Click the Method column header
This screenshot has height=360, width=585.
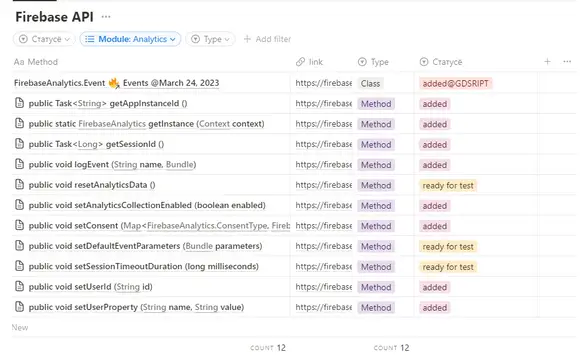click(x=36, y=62)
